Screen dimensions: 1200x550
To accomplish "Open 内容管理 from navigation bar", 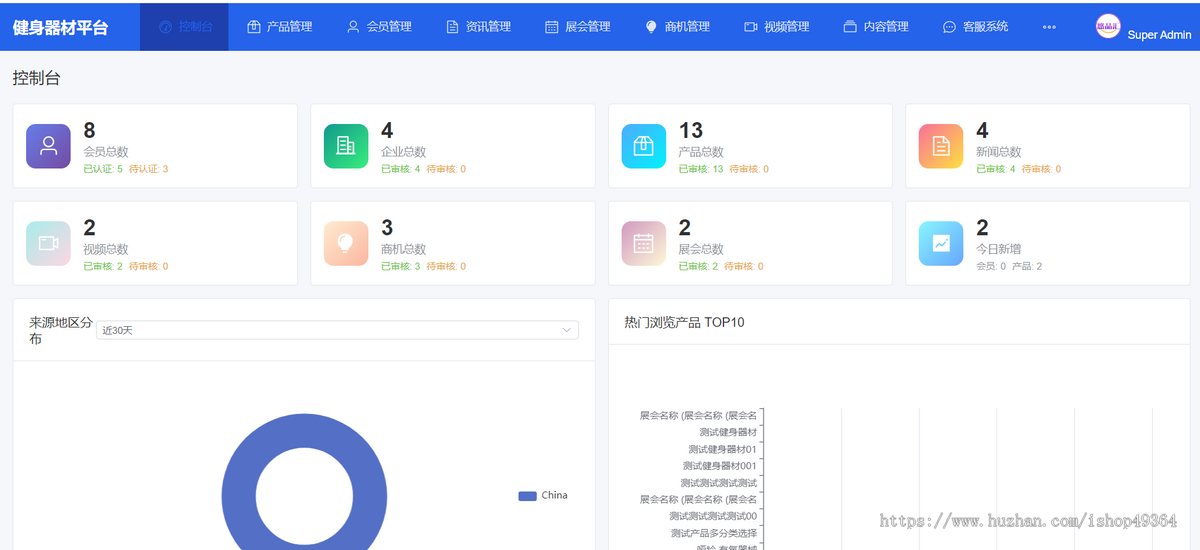I will (876, 27).
